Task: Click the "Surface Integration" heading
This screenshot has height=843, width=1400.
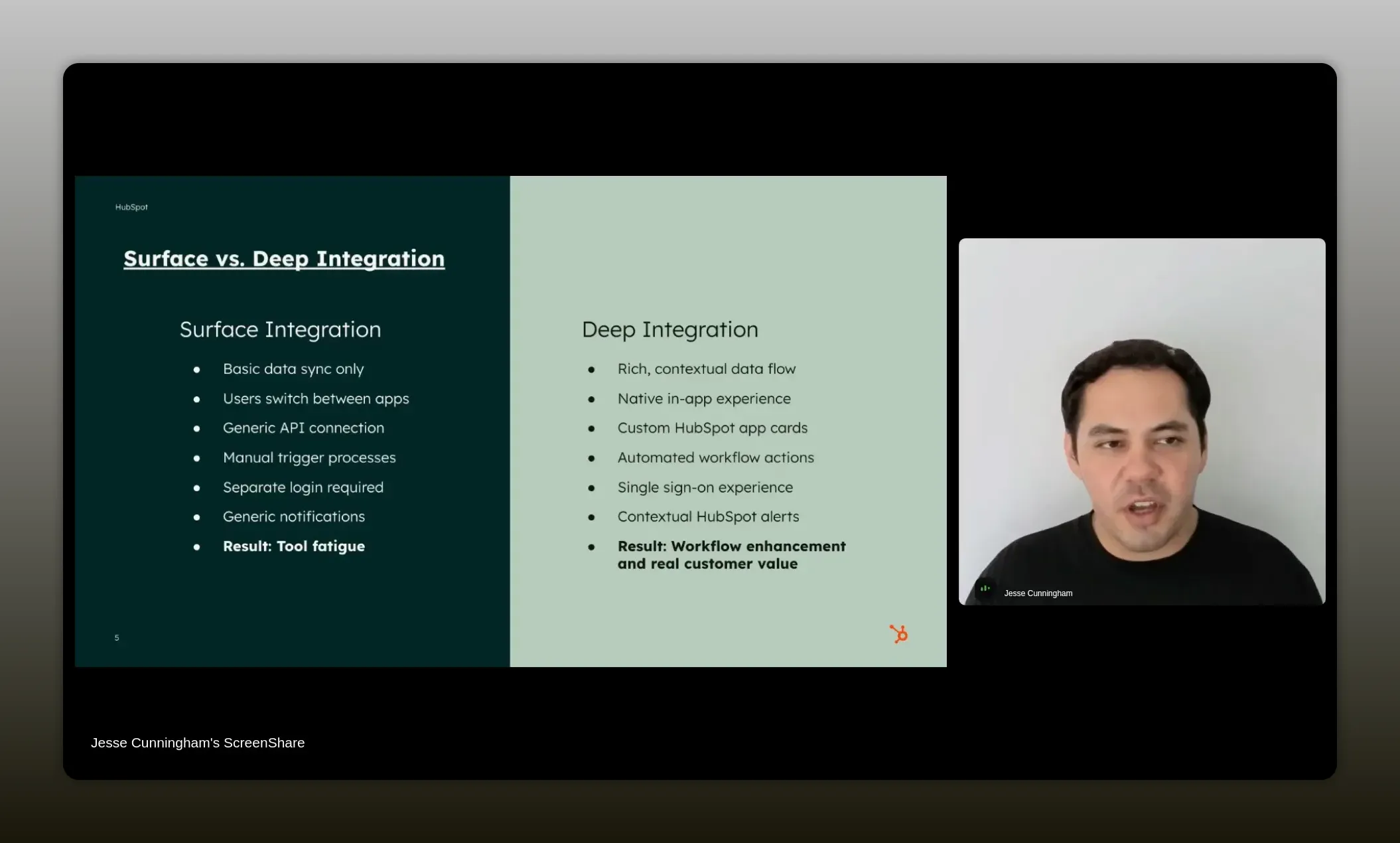Action: 280,330
